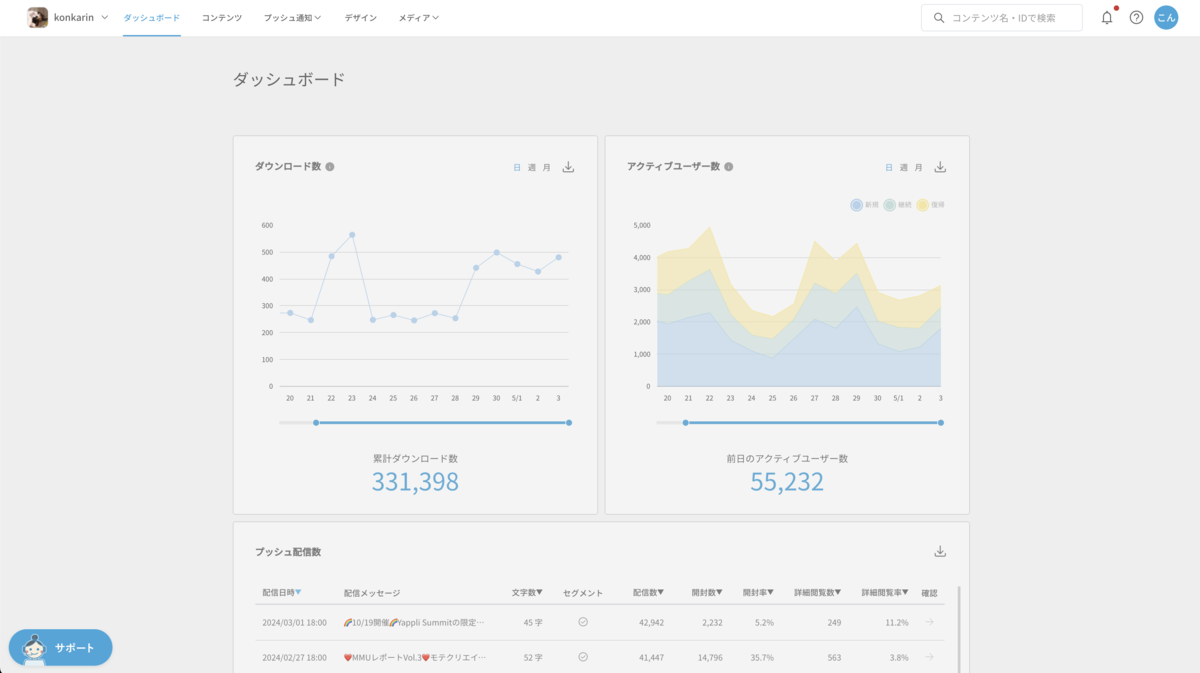Click right handle of active users range slider

(x=941, y=423)
